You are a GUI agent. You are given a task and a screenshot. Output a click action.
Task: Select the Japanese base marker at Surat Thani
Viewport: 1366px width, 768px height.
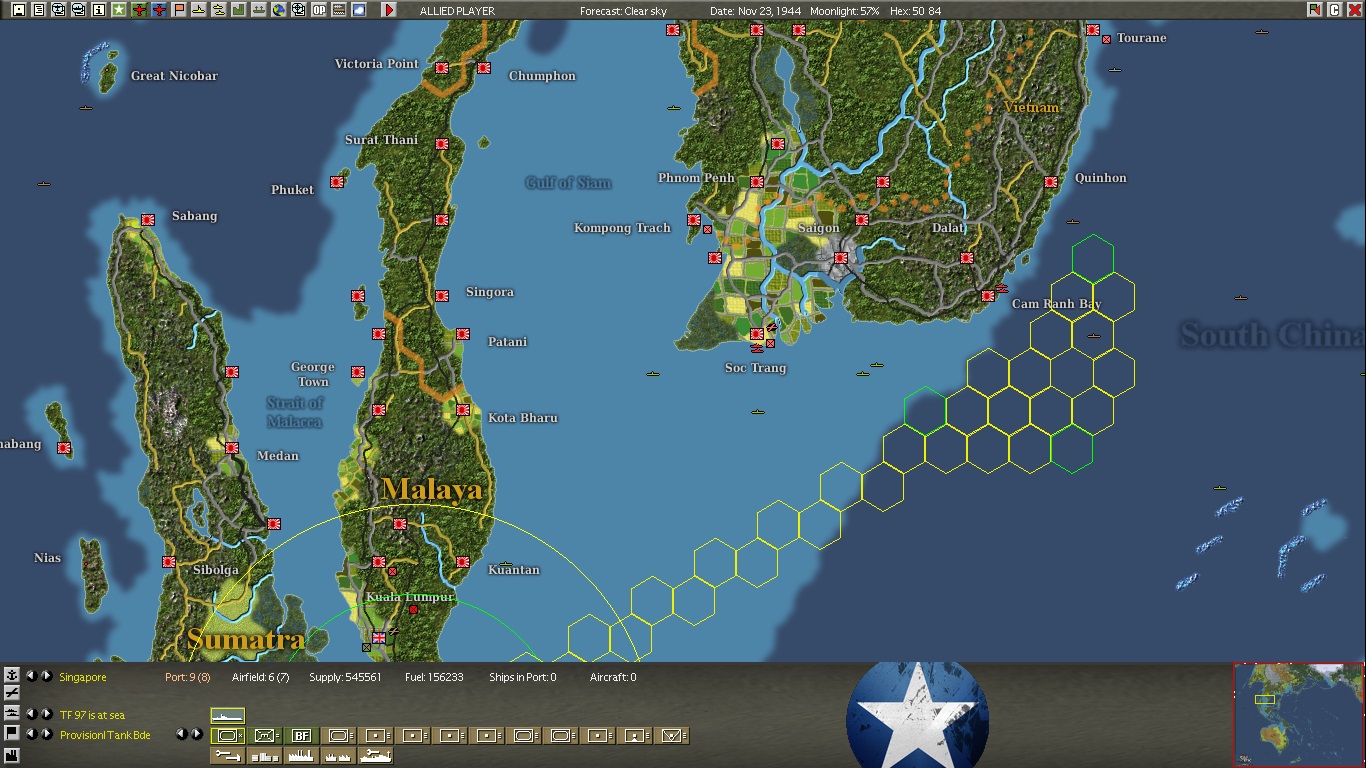[x=442, y=144]
